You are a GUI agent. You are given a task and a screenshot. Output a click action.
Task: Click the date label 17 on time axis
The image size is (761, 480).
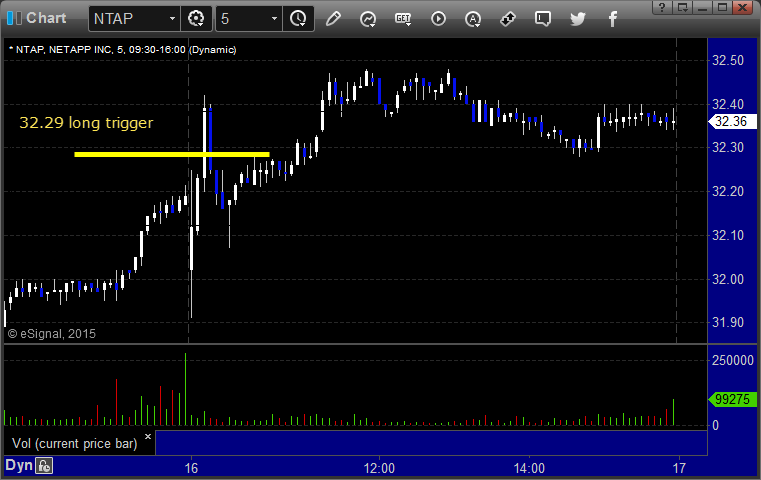tap(679, 468)
